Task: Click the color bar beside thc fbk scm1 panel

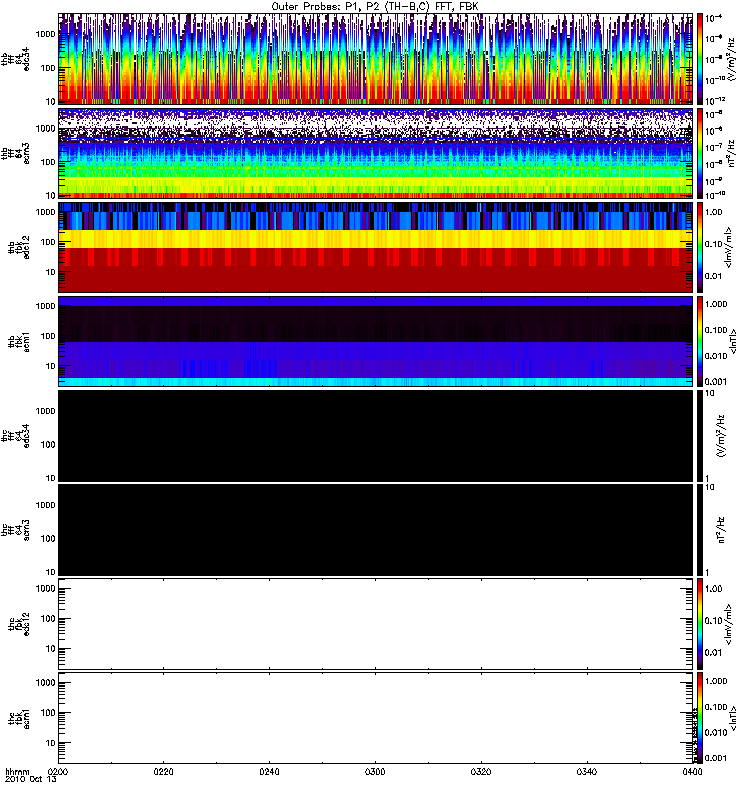Action: (x=700, y=717)
